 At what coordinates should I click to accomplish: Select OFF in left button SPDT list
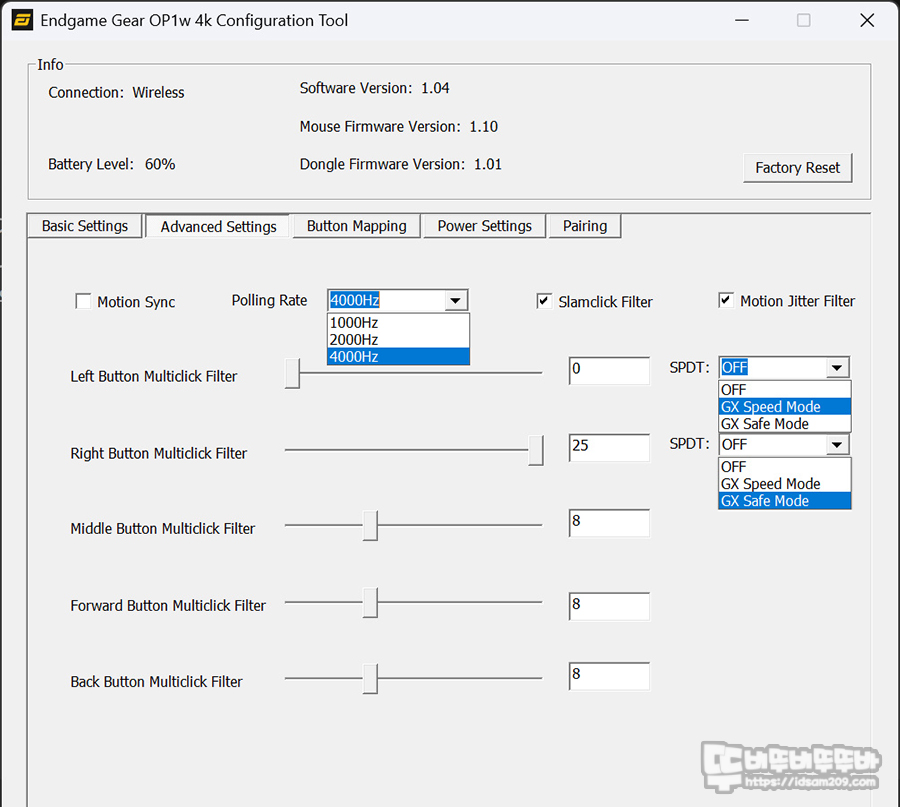[x=785, y=390]
